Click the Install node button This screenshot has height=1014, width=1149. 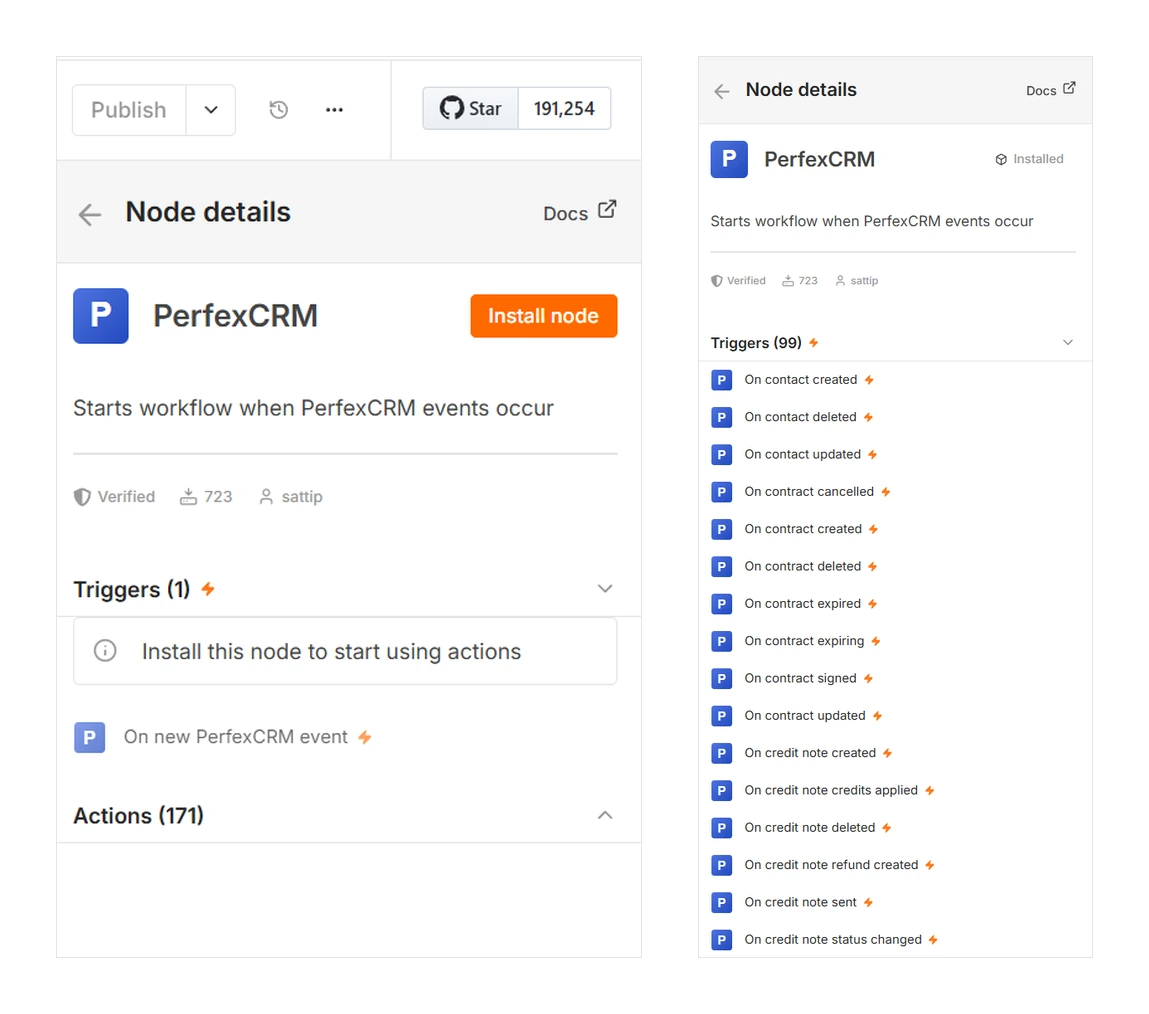(x=544, y=316)
